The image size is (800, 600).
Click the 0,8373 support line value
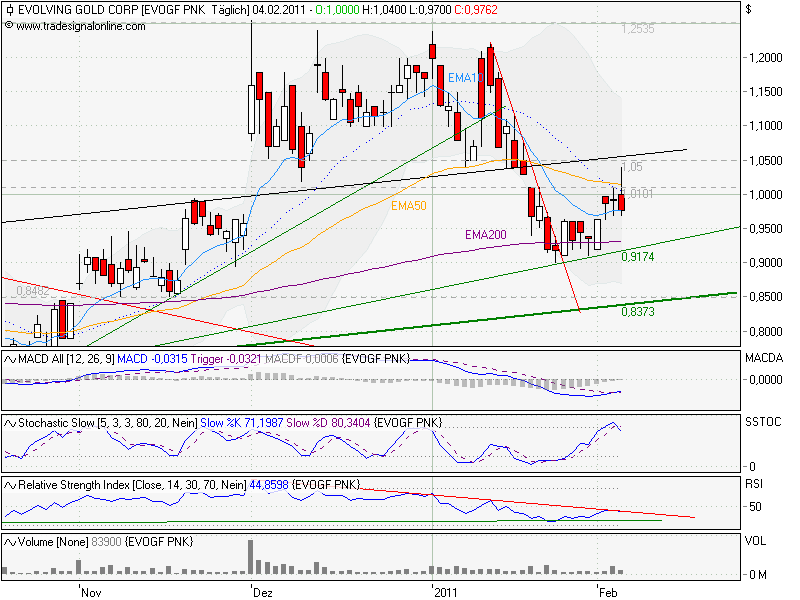pyautogui.click(x=638, y=312)
